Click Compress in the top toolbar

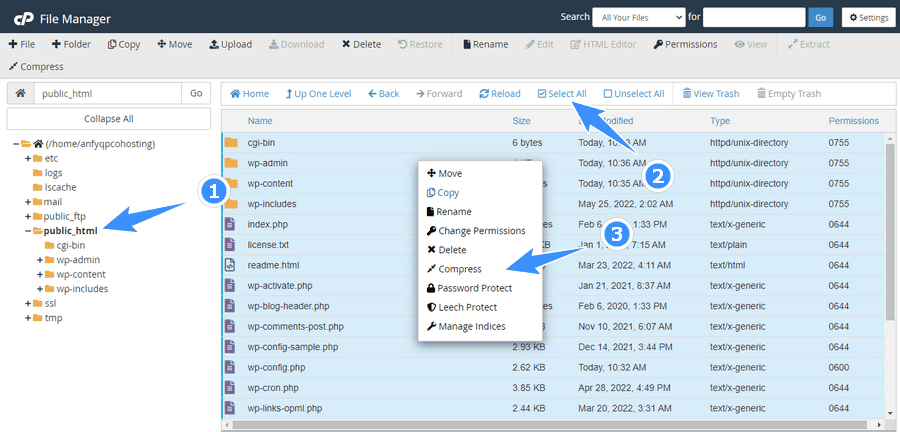pyautogui.click(x=37, y=67)
